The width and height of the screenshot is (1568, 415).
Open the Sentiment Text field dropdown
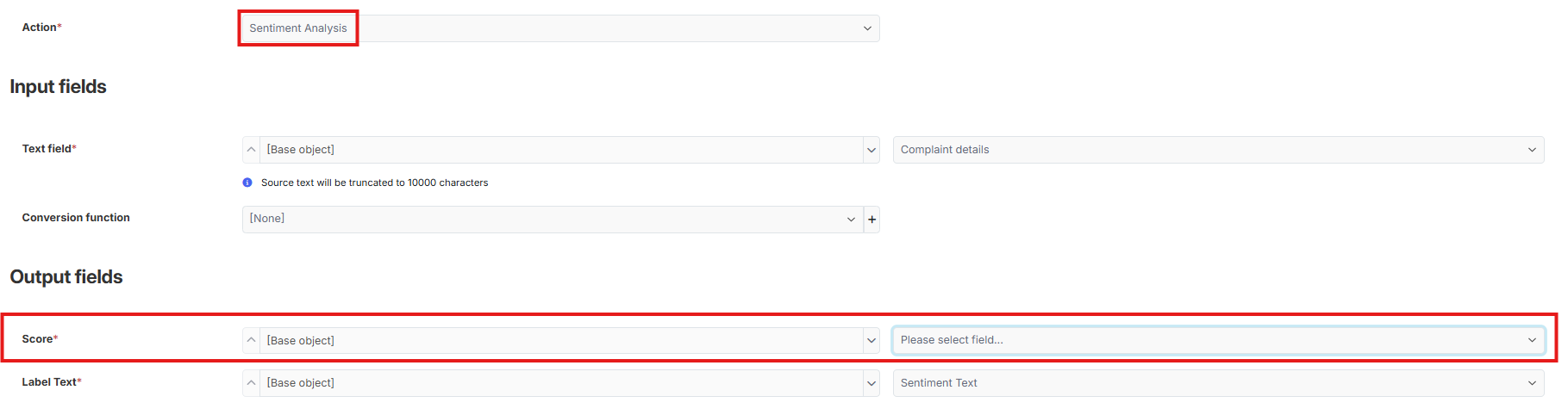1217,383
